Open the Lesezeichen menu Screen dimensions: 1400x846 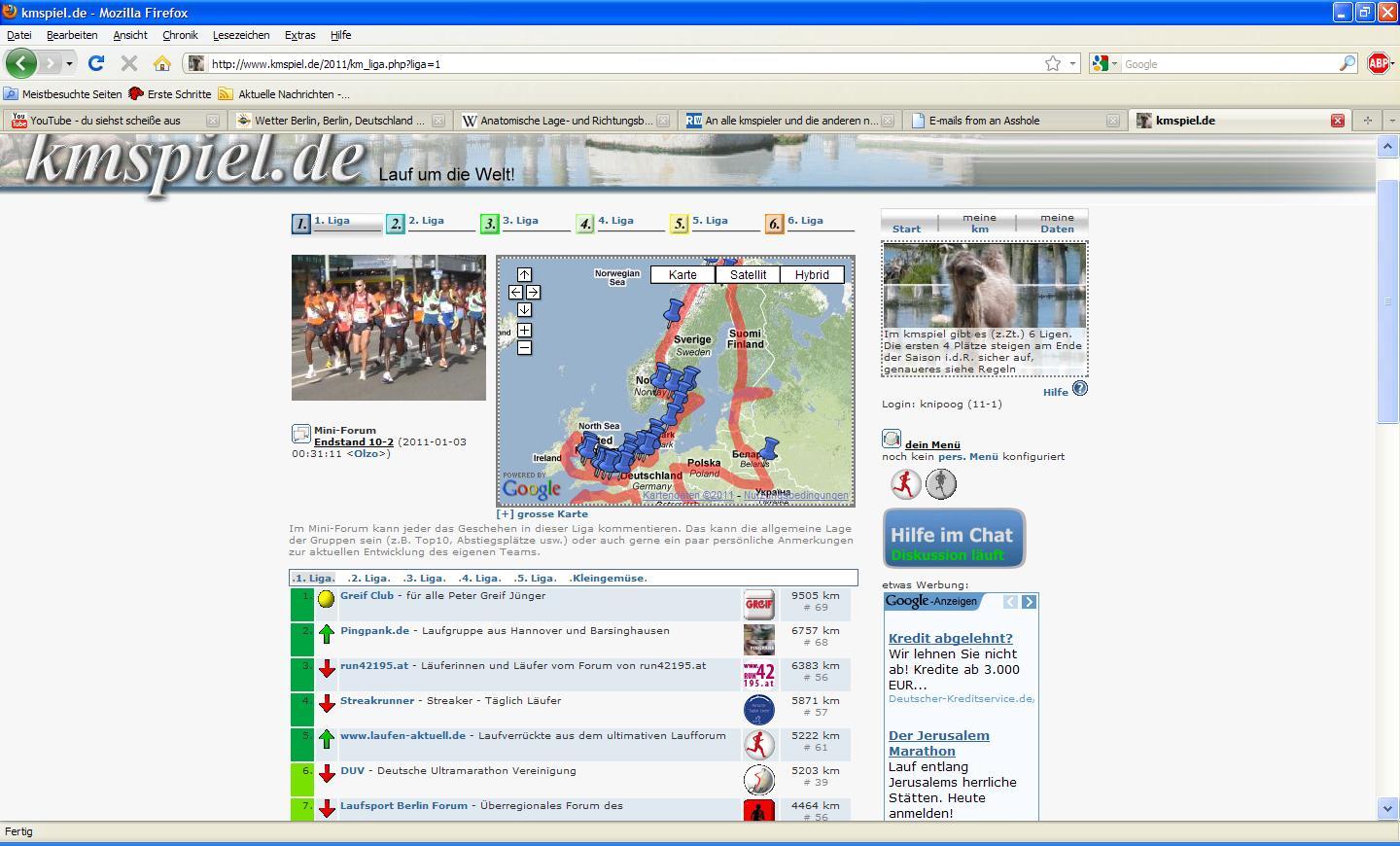click(x=241, y=35)
